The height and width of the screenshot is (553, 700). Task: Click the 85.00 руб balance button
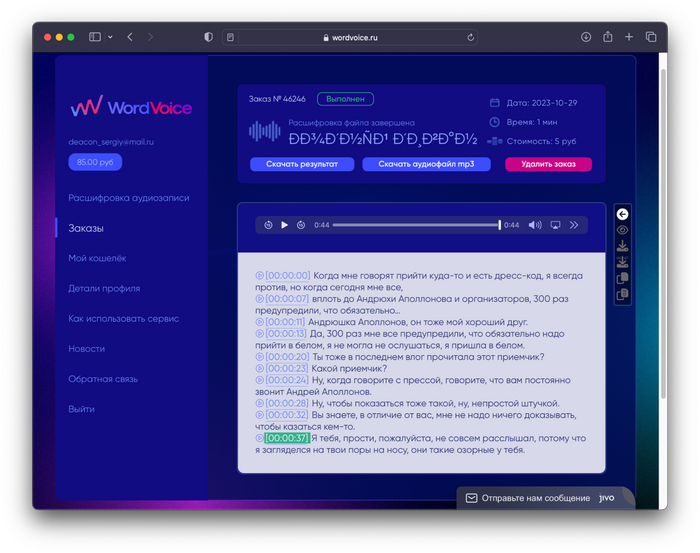pos(95,162)
